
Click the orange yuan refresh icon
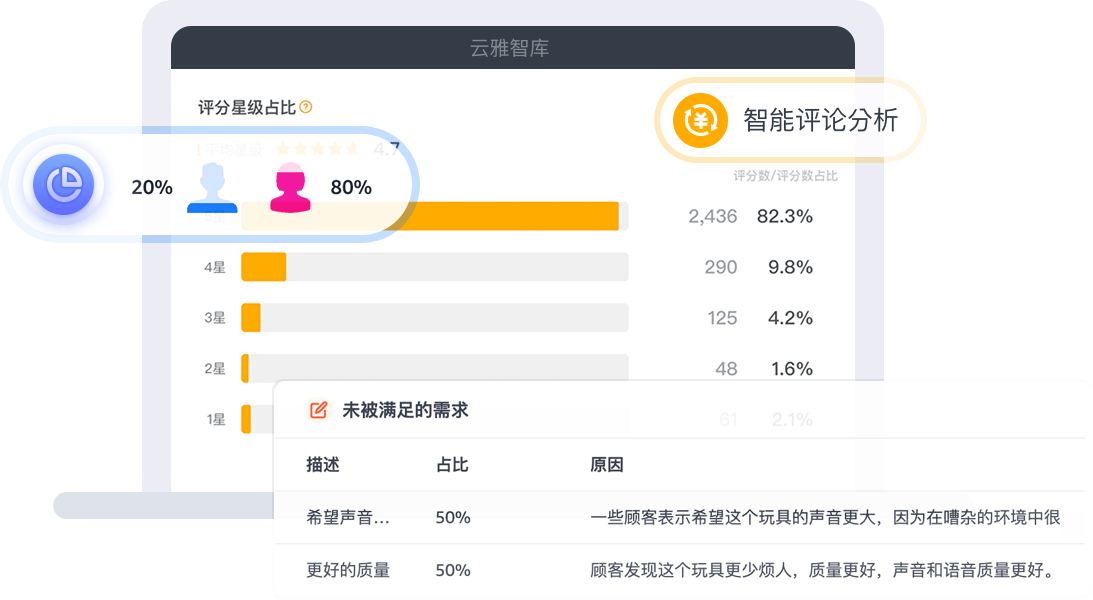(x=701, y=121)
